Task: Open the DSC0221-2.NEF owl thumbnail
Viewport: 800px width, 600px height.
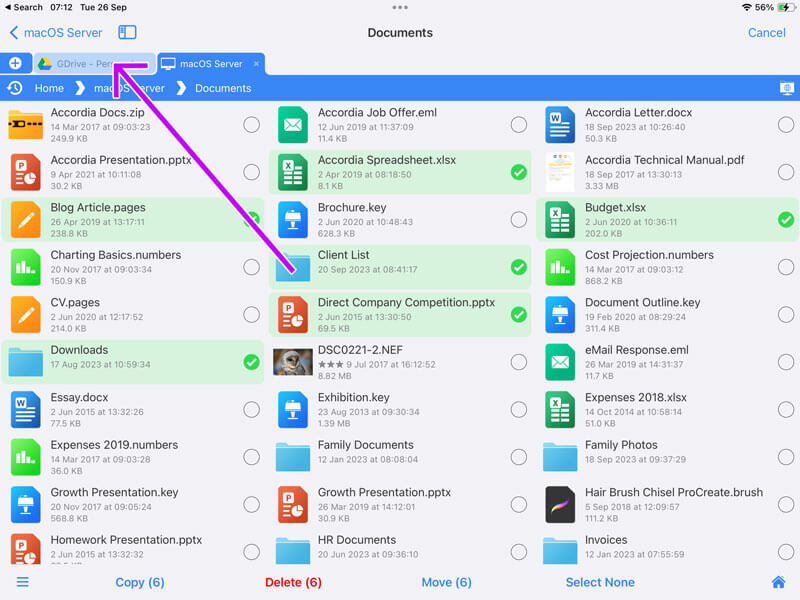Action: pos(293,362)
